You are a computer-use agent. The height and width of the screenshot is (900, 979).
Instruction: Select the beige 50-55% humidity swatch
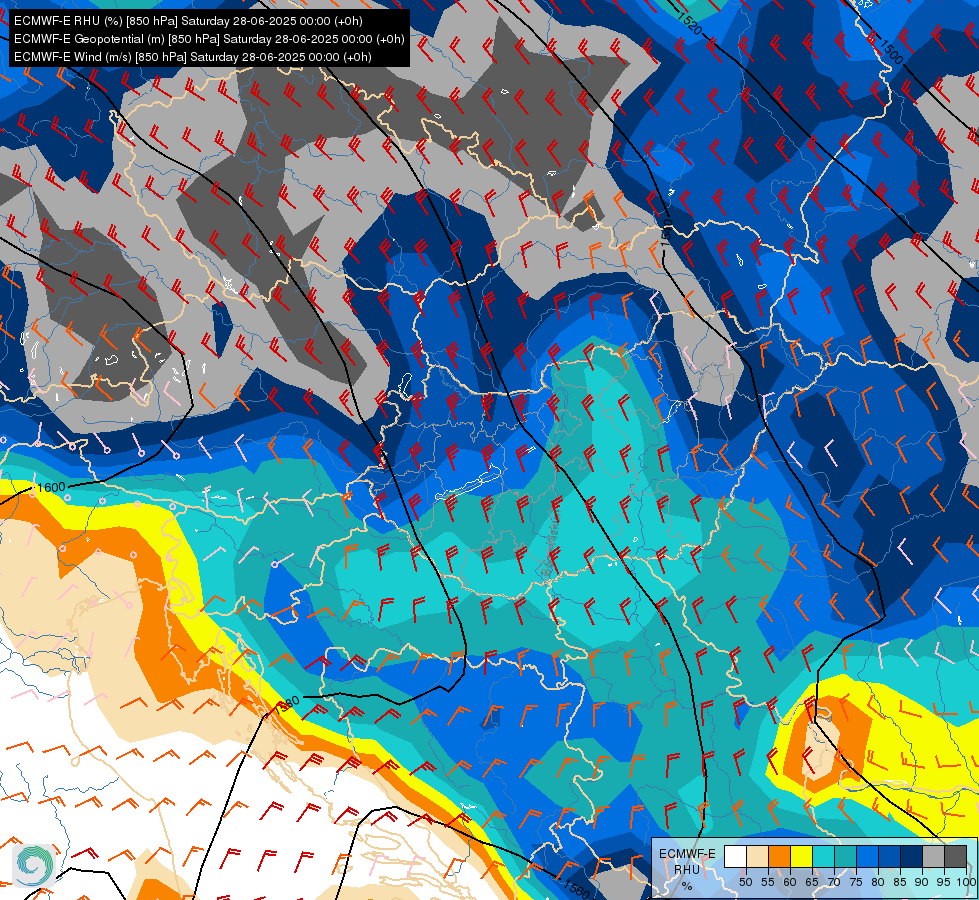pos(757,856)
